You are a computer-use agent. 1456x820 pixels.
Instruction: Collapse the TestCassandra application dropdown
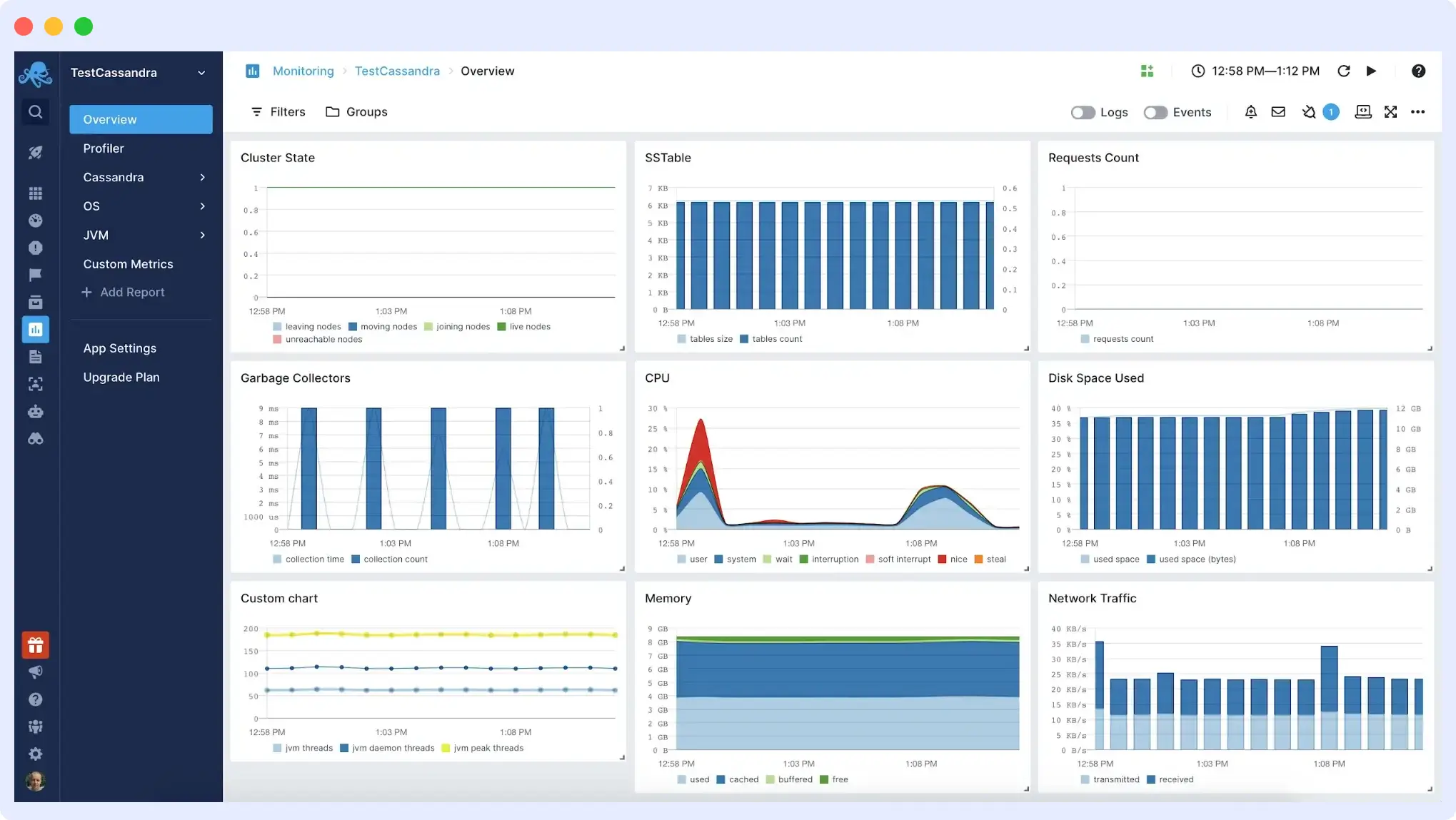tap(201, 72)
